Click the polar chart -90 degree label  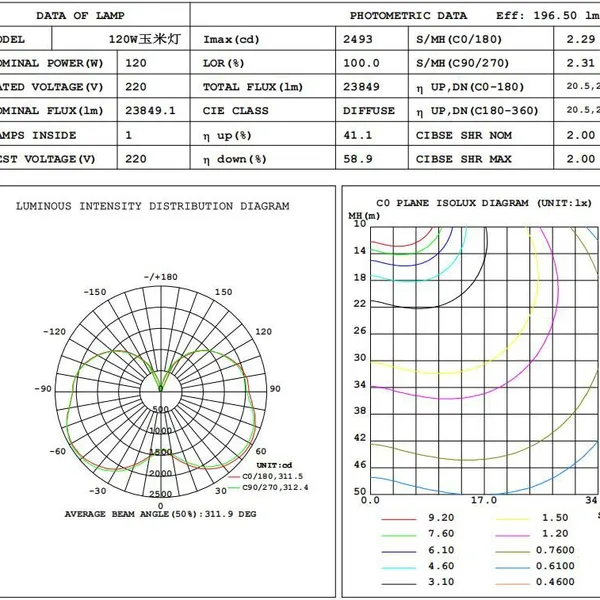43,389
